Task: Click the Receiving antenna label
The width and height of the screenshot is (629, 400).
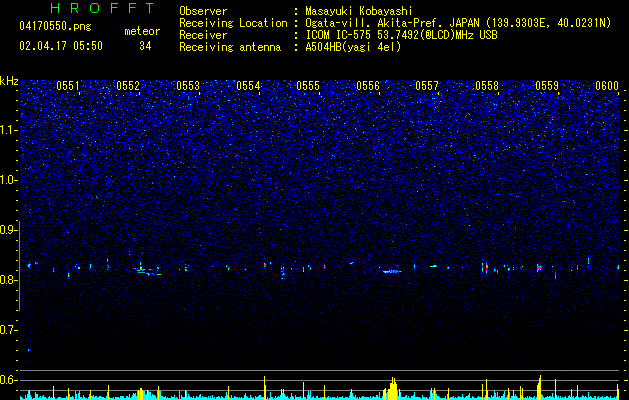Action: 230,47
